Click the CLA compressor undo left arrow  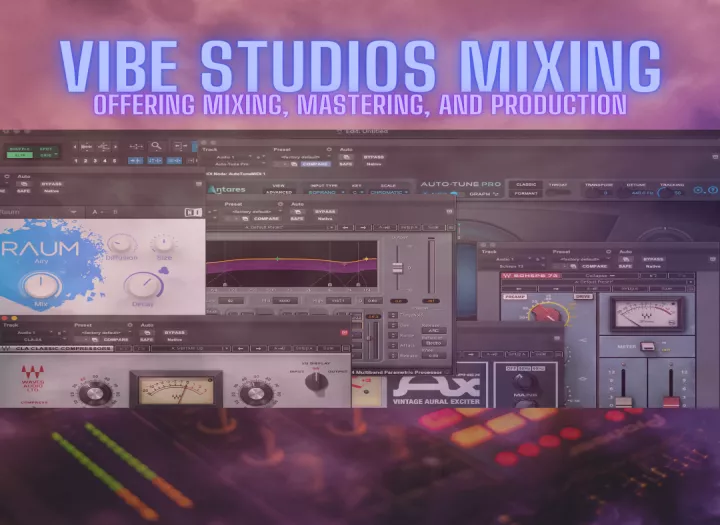pyautogui.click(x=240, y=349)
